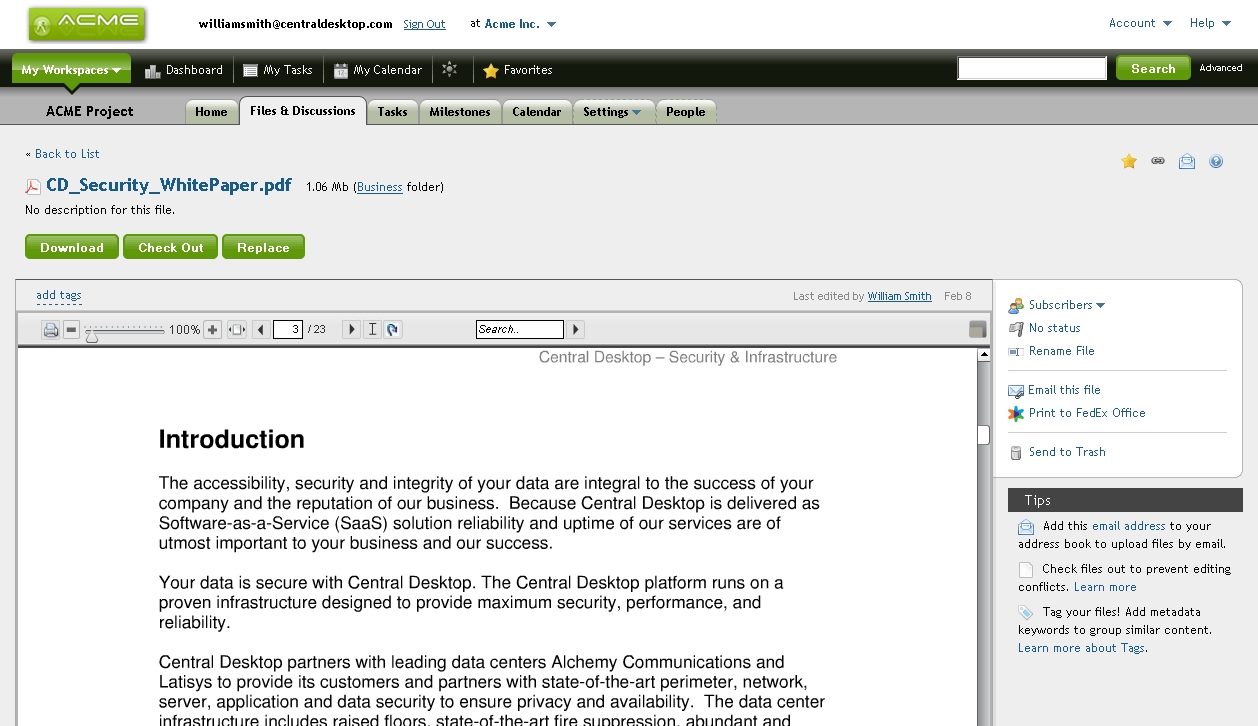The image size is (1258, 726).
Task: Open the Business folder link
Action: coord(380,187)
